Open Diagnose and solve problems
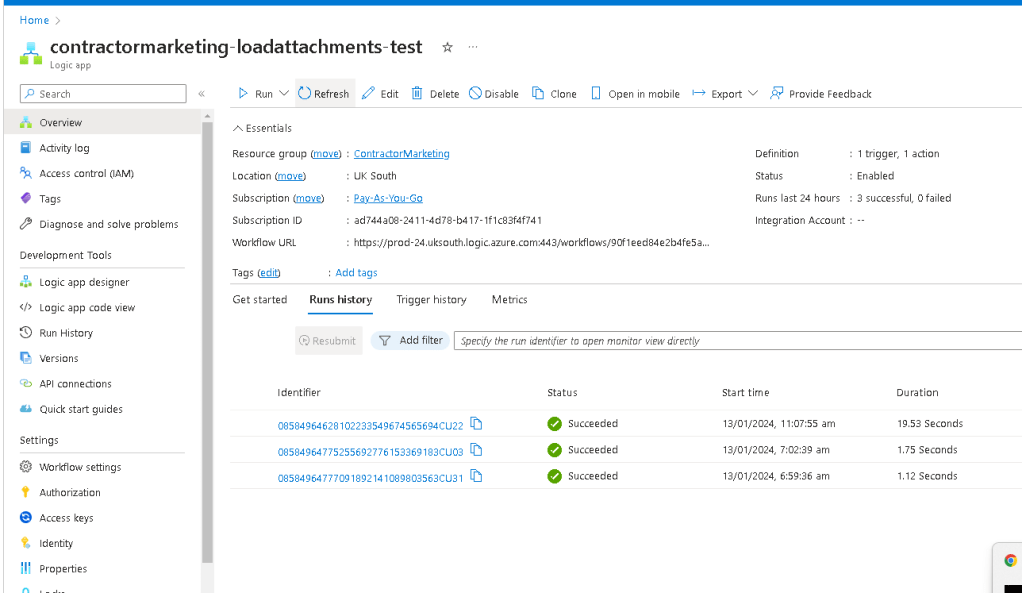This screenshot has height=593, width=1022. (x=108, y=224)
